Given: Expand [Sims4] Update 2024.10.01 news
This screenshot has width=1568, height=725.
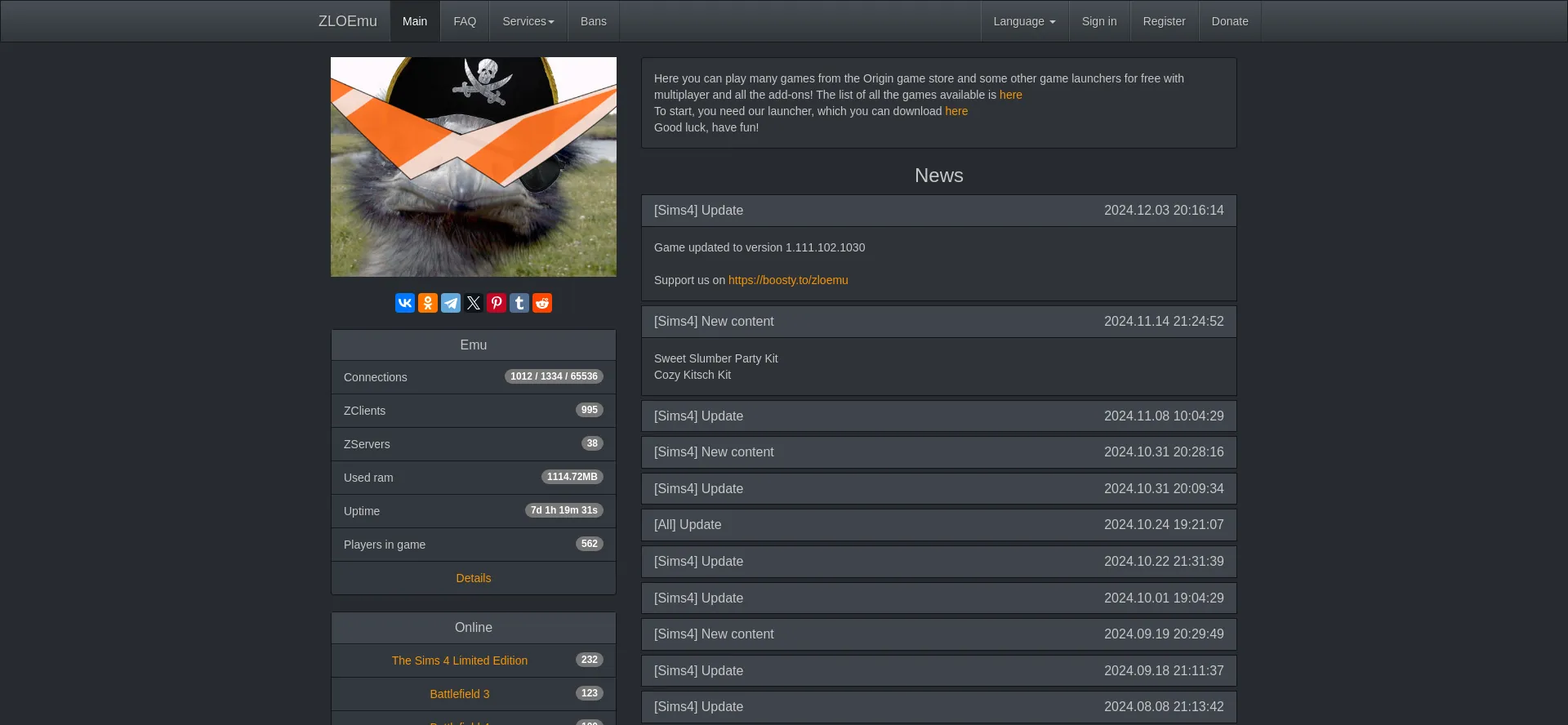Looking at the screenshot, I should [x=939, y=598].
